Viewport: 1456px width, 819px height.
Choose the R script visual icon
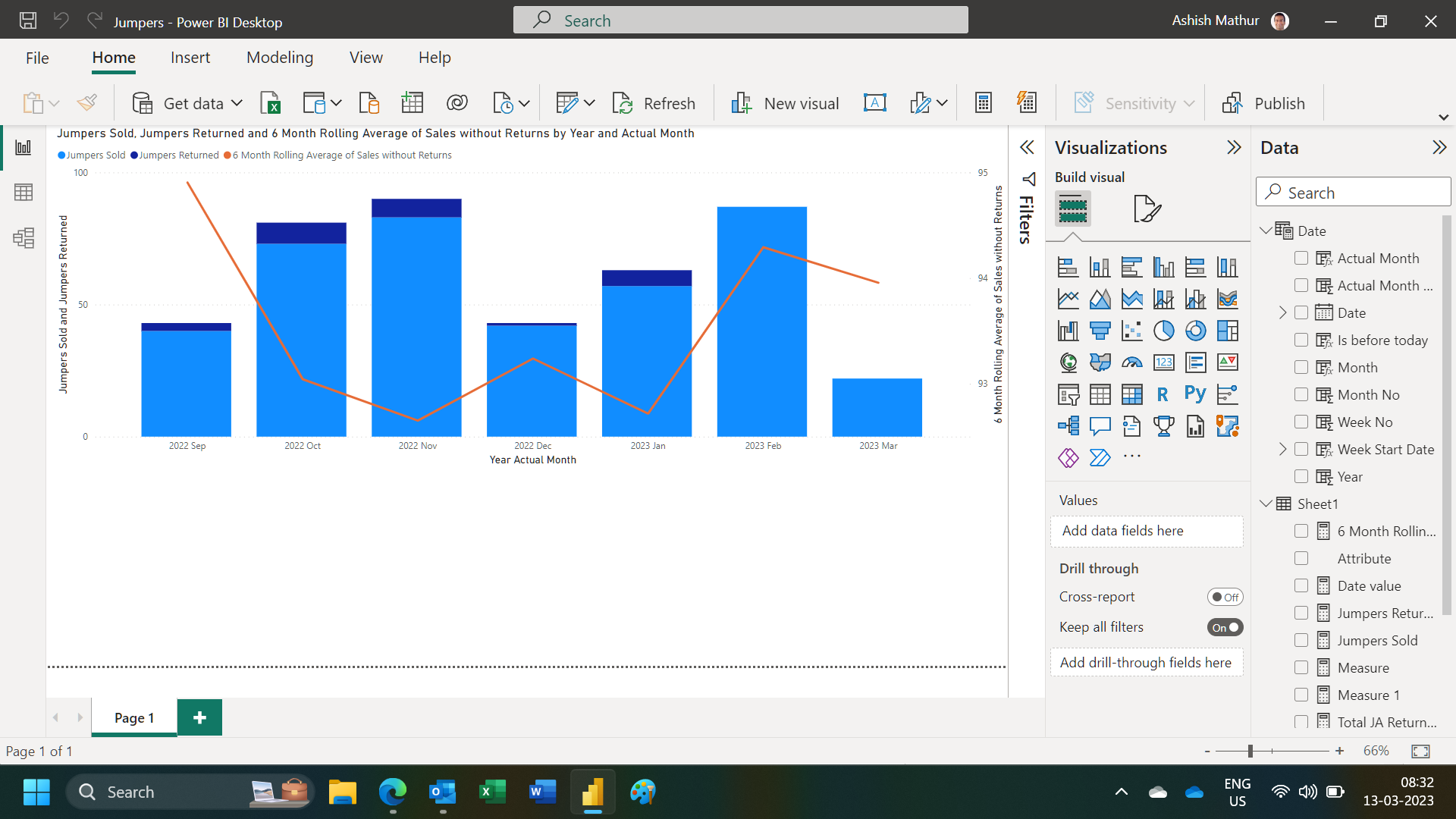1163,394
